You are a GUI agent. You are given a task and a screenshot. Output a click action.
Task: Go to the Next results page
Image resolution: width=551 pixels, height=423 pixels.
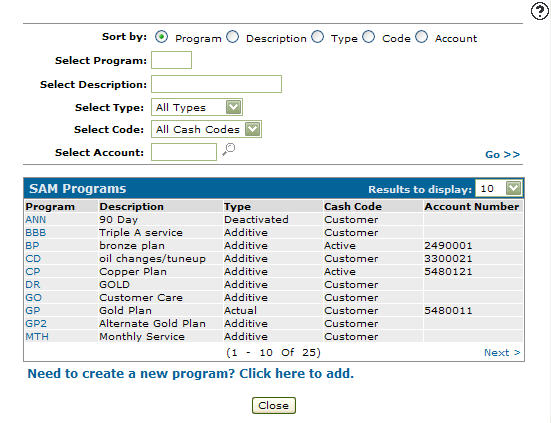[x=502, y=352]
